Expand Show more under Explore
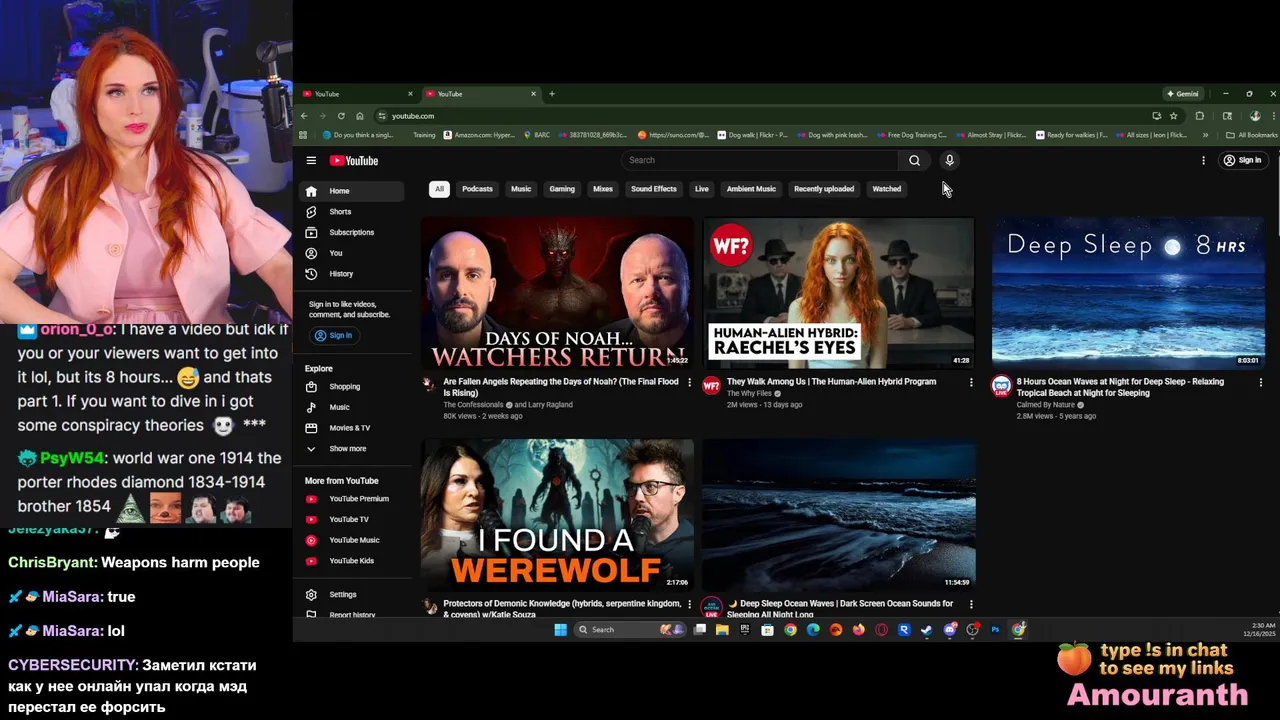 coord(351,449)
